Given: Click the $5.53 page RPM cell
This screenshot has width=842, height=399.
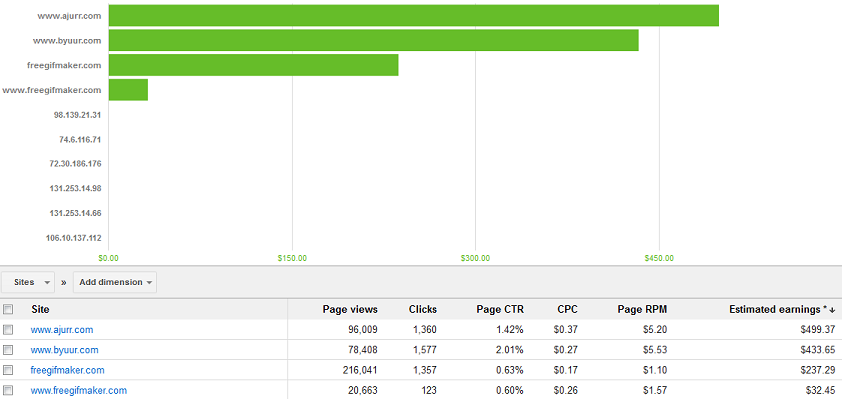Looking at the screenshot, I should [655, 350].
